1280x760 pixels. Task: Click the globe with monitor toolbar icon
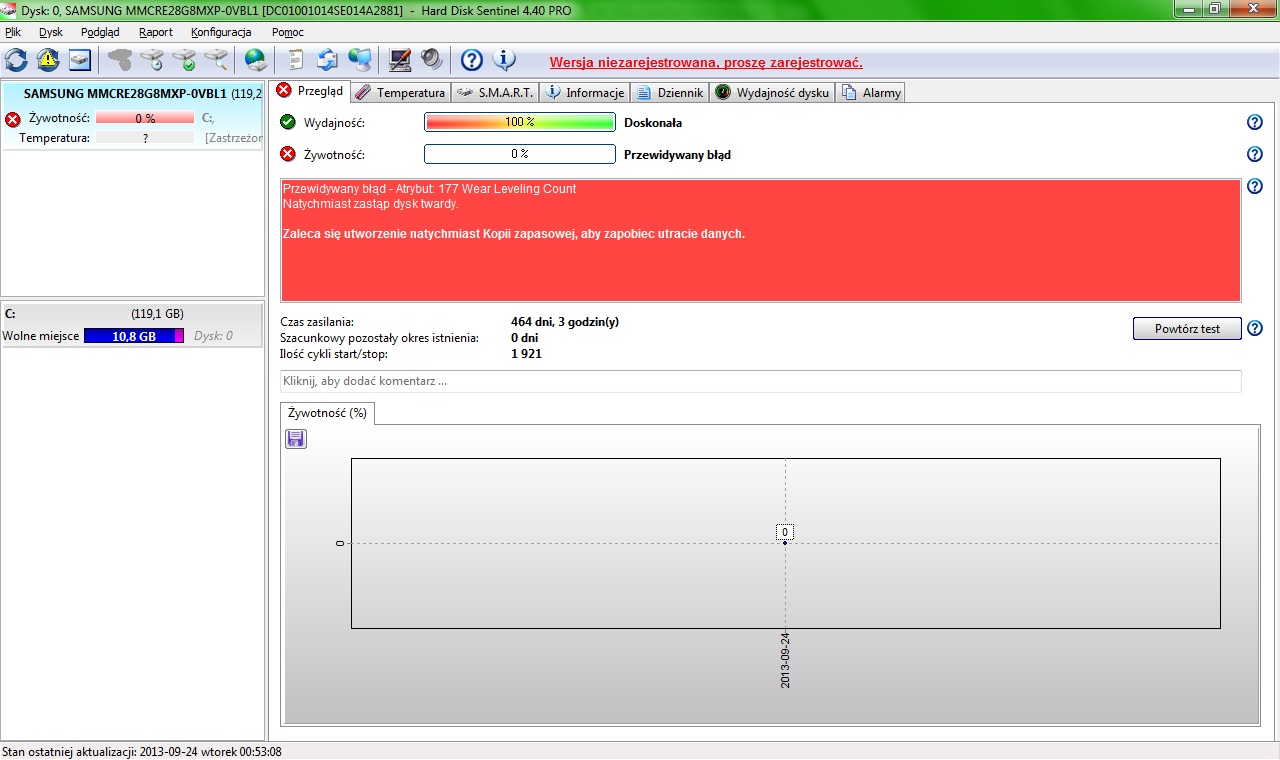[x=360, y=60]
